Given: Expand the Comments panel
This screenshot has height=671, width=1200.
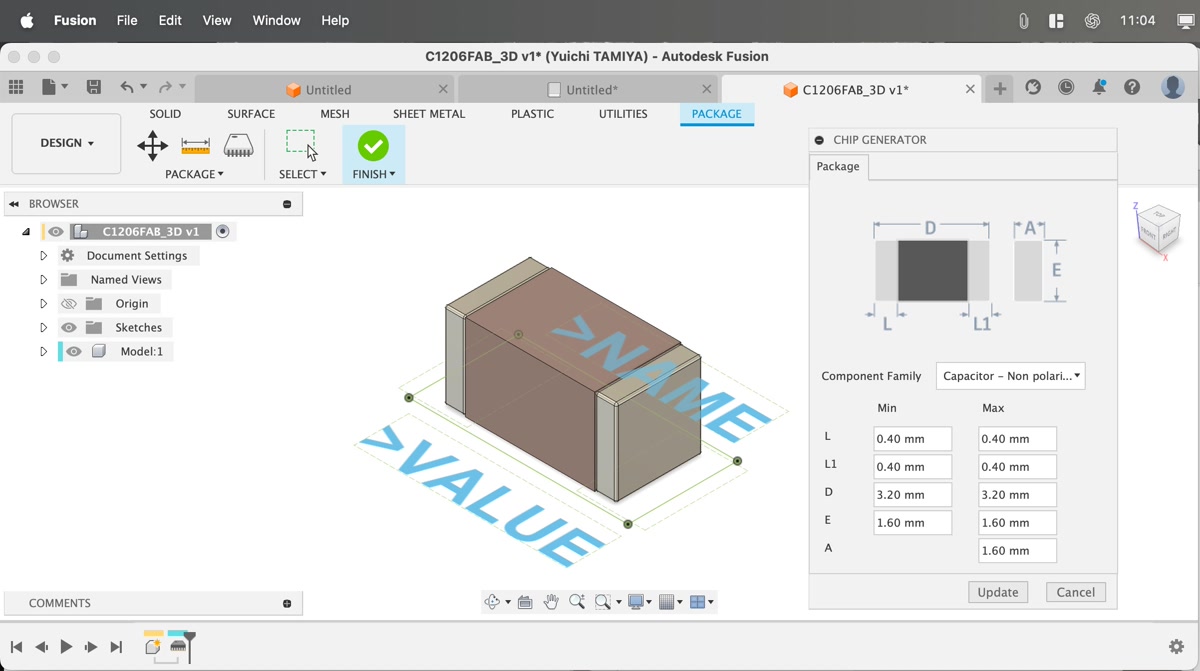Looking at the screenshot, I should (x=287, y=603).
